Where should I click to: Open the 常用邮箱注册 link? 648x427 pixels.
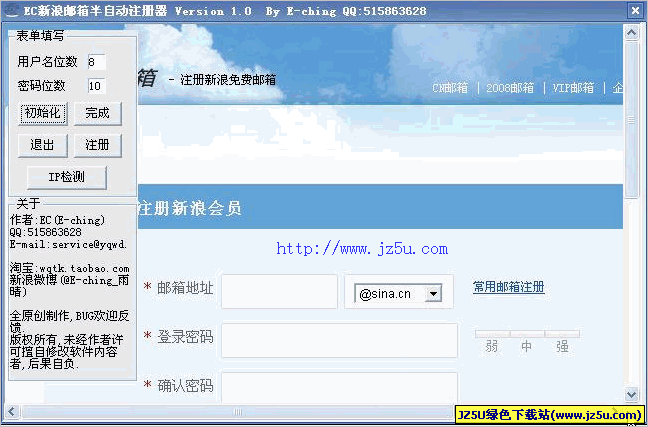[508, 287]
